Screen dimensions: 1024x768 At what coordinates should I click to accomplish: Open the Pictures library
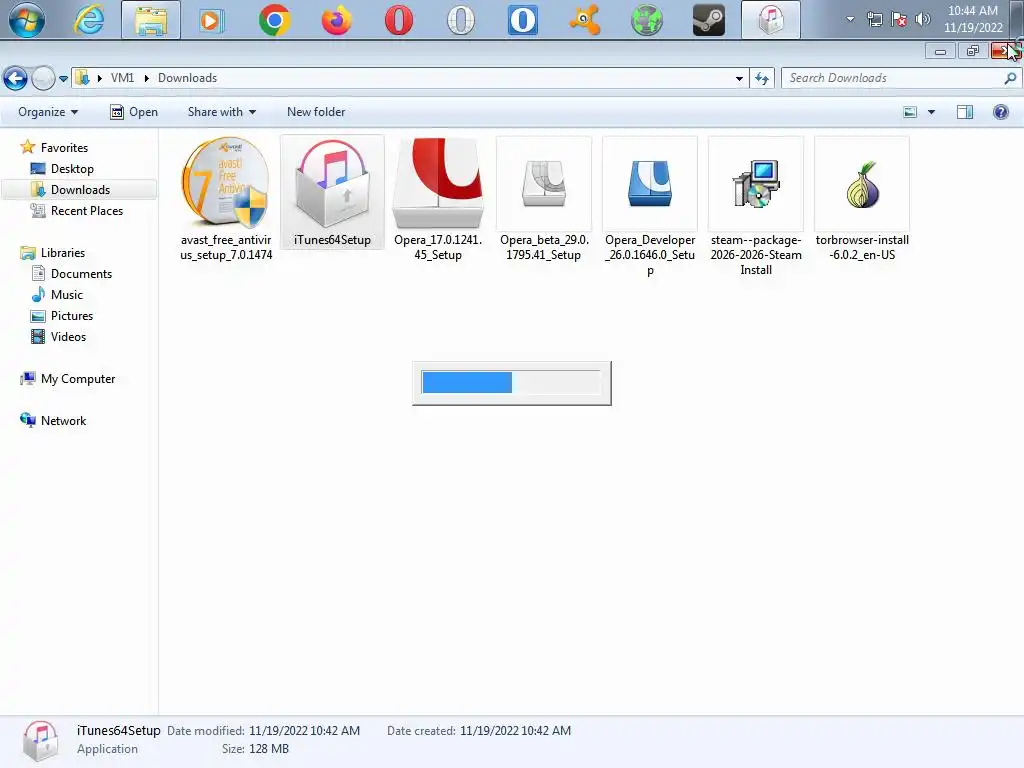click(x=72, y=315)
